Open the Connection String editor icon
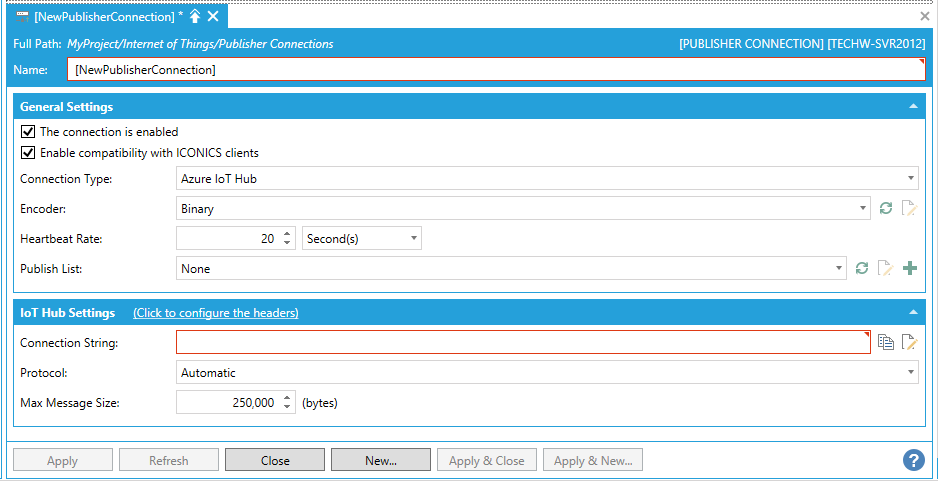 pos(909,342)
